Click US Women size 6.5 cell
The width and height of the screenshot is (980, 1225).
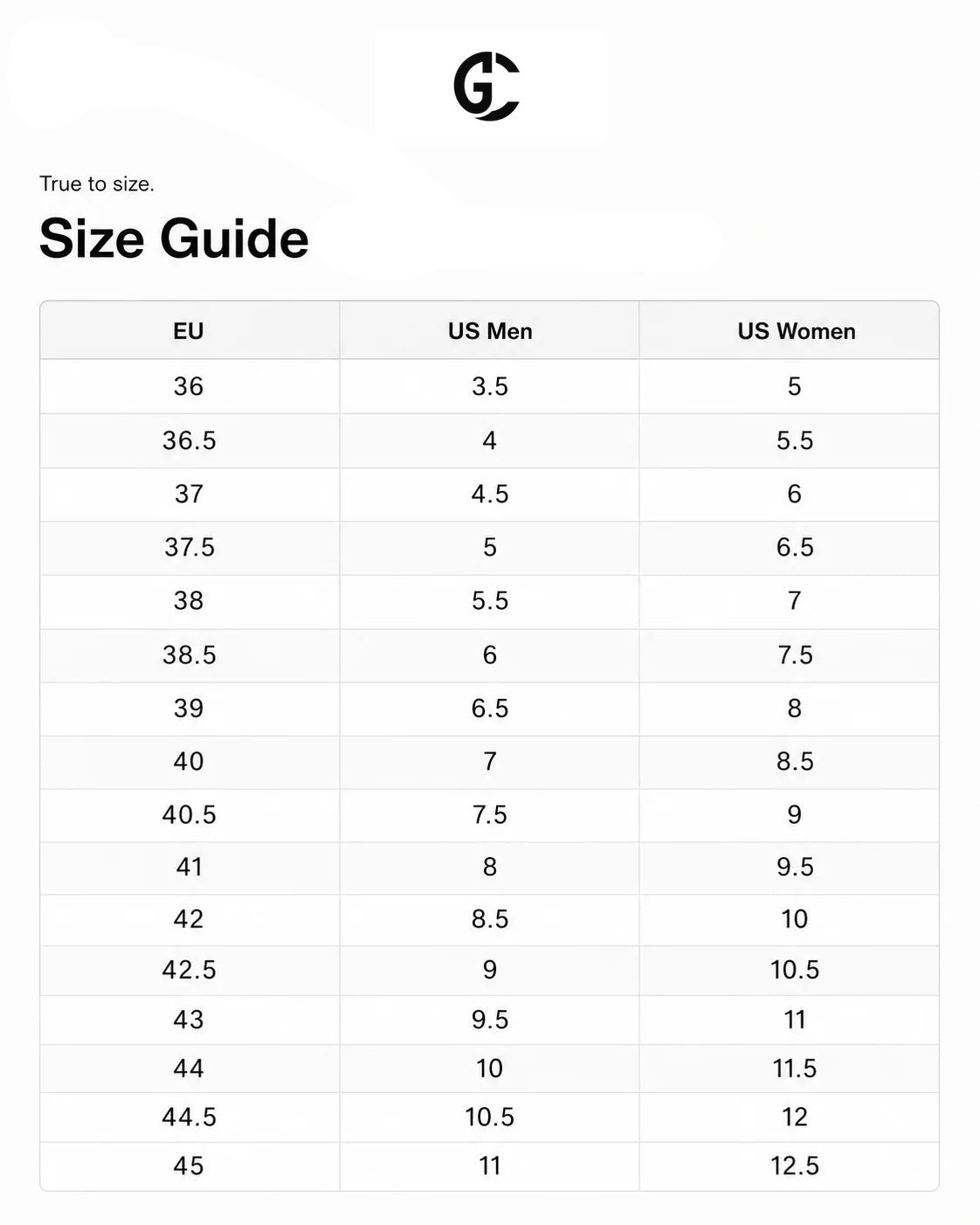(795, 548)
